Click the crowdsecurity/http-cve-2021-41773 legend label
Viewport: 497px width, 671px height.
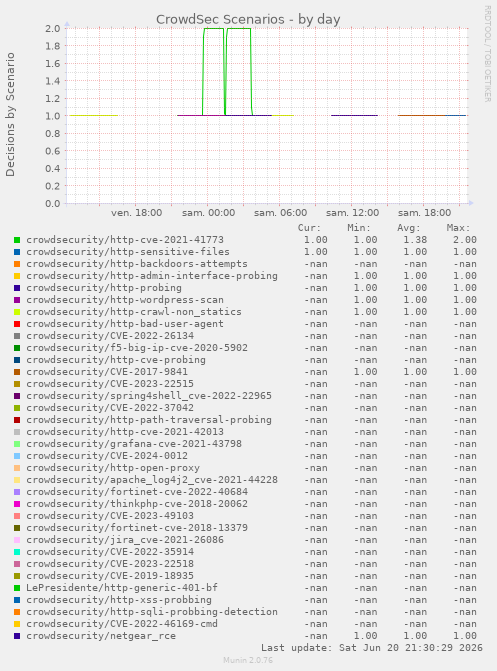pyautogui.click(x=125, y=240)
